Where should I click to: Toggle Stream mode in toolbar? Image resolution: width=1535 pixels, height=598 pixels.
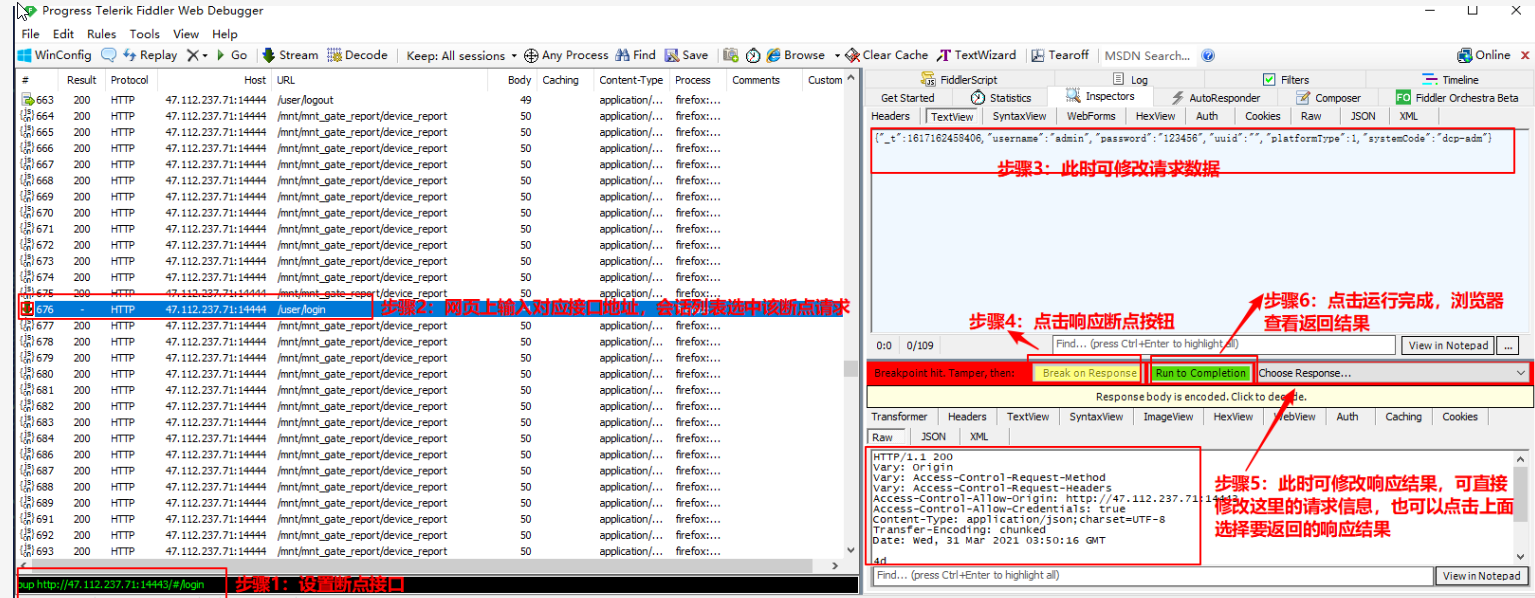(x=290, y=55)
